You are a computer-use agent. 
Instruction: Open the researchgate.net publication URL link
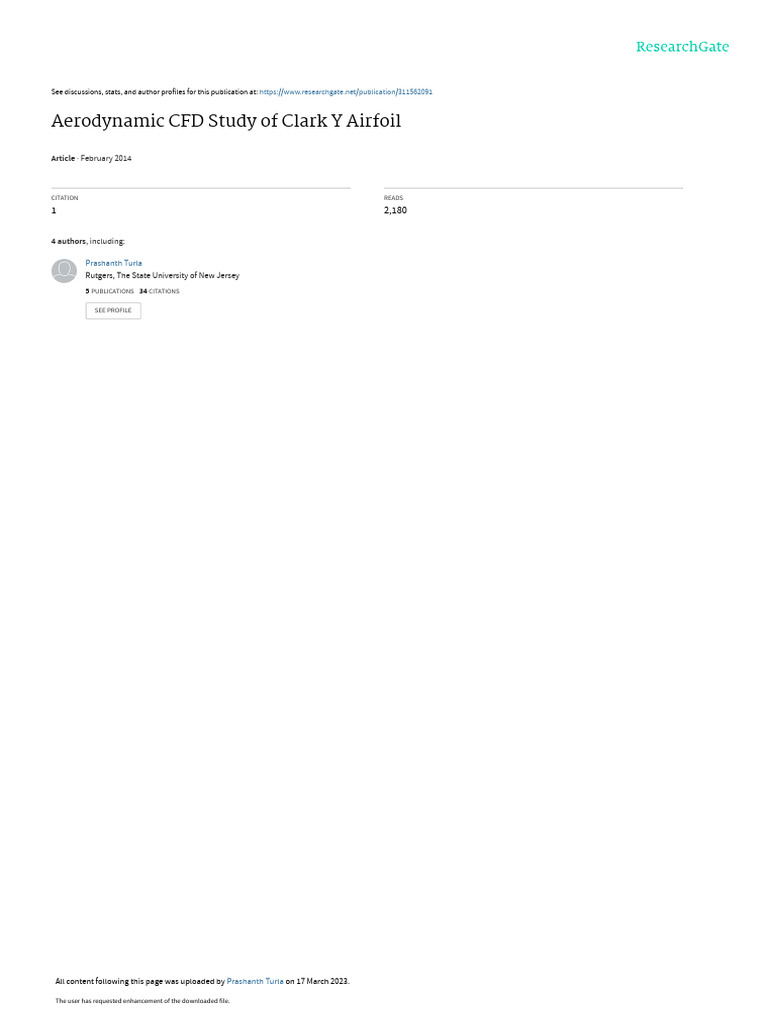click(345, 92)
